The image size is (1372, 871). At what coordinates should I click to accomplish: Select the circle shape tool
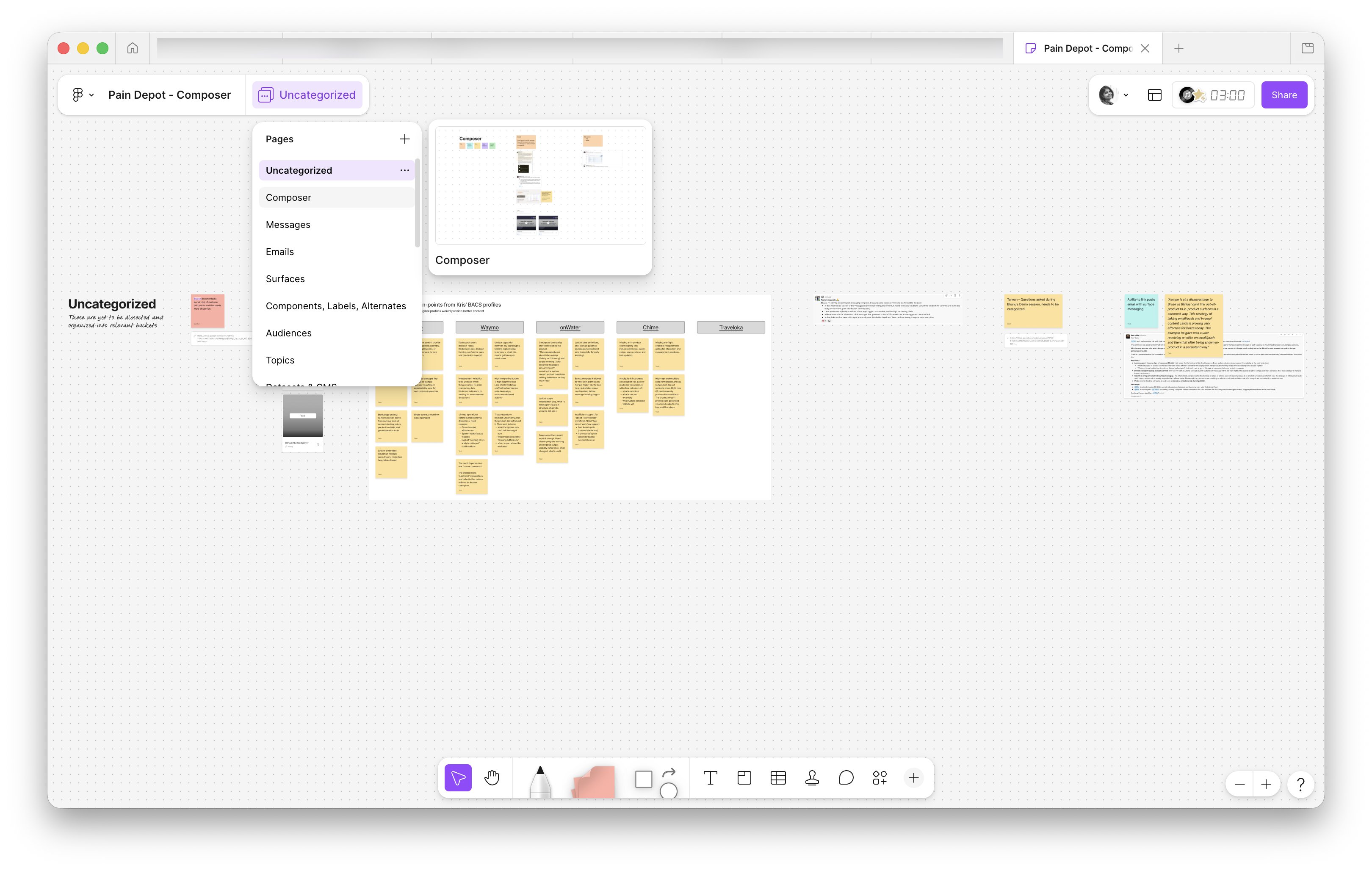(x=668, y=790)
